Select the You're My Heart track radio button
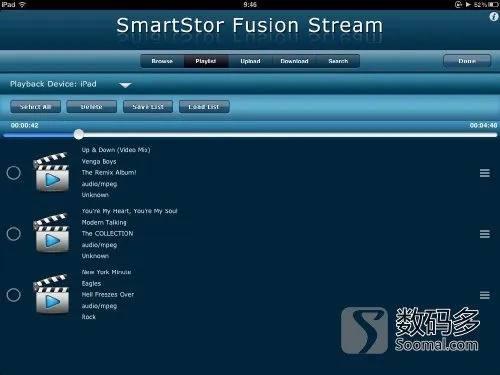 [14, 234]
